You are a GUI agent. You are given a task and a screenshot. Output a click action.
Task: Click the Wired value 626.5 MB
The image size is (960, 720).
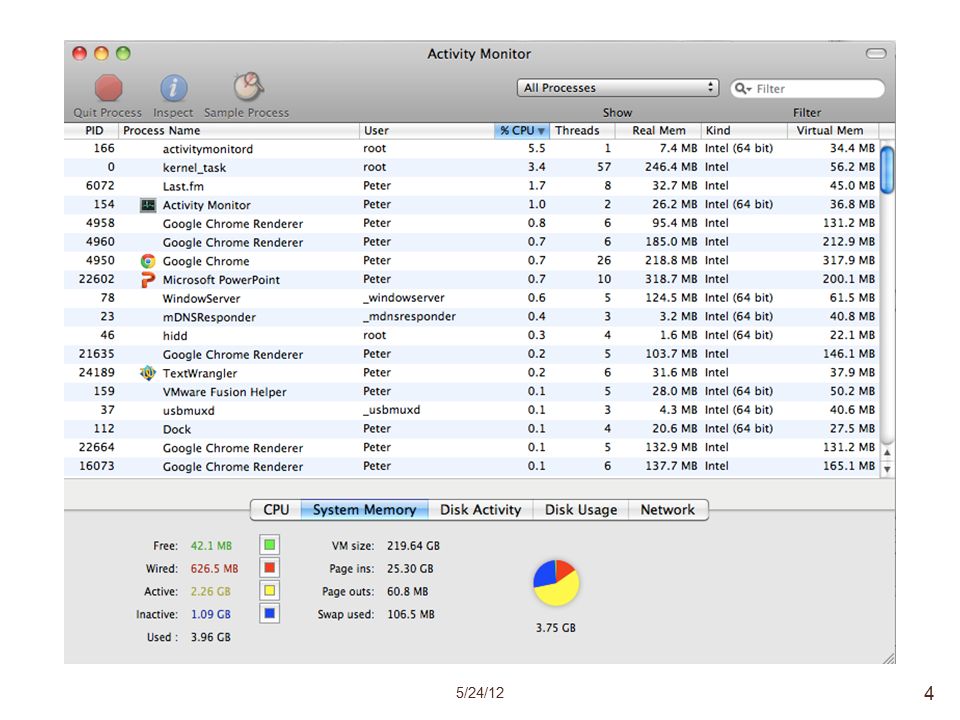pos(214,569)
